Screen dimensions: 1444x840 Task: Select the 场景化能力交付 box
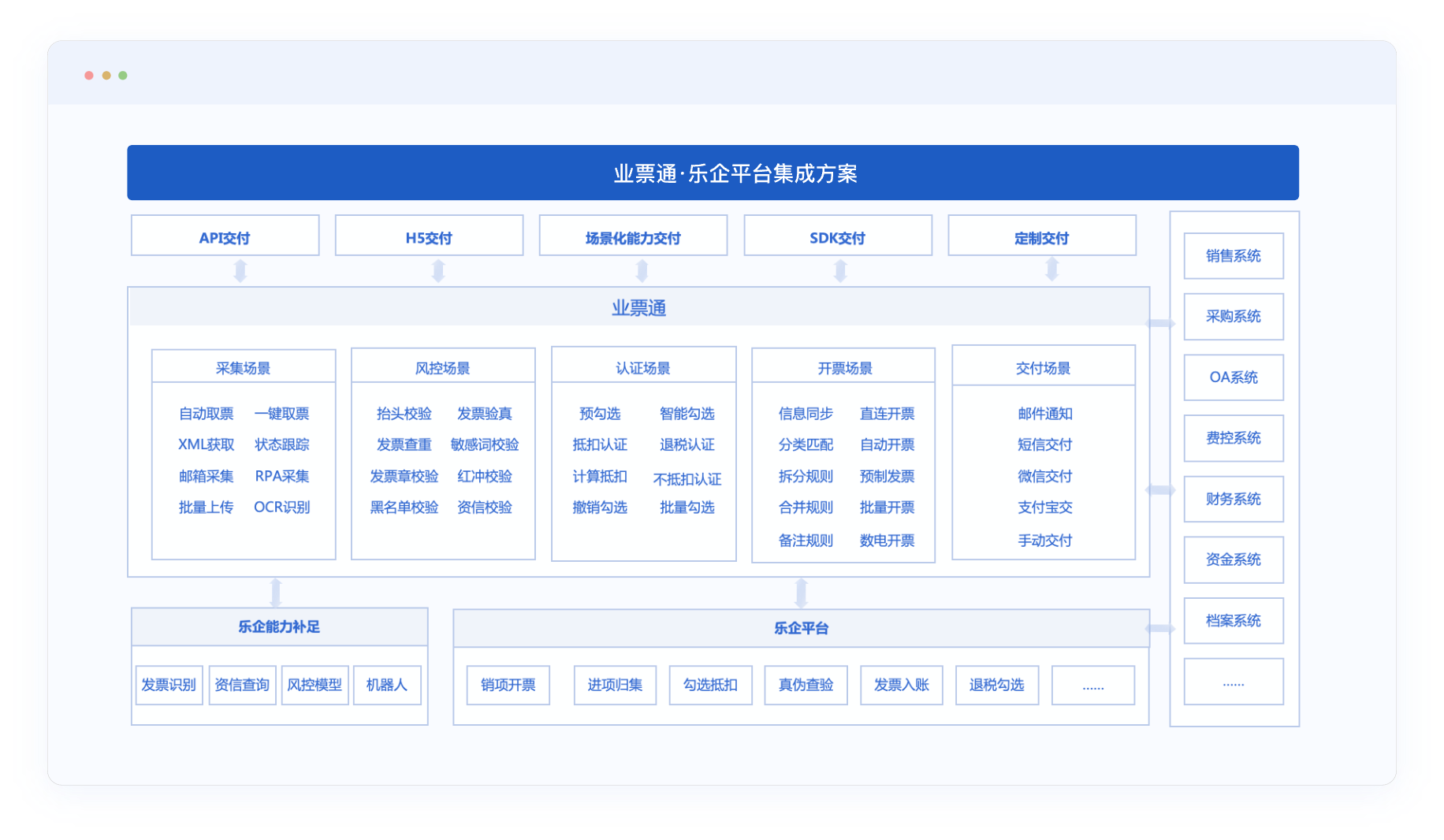pyautogui.click(x=633, y=236)
